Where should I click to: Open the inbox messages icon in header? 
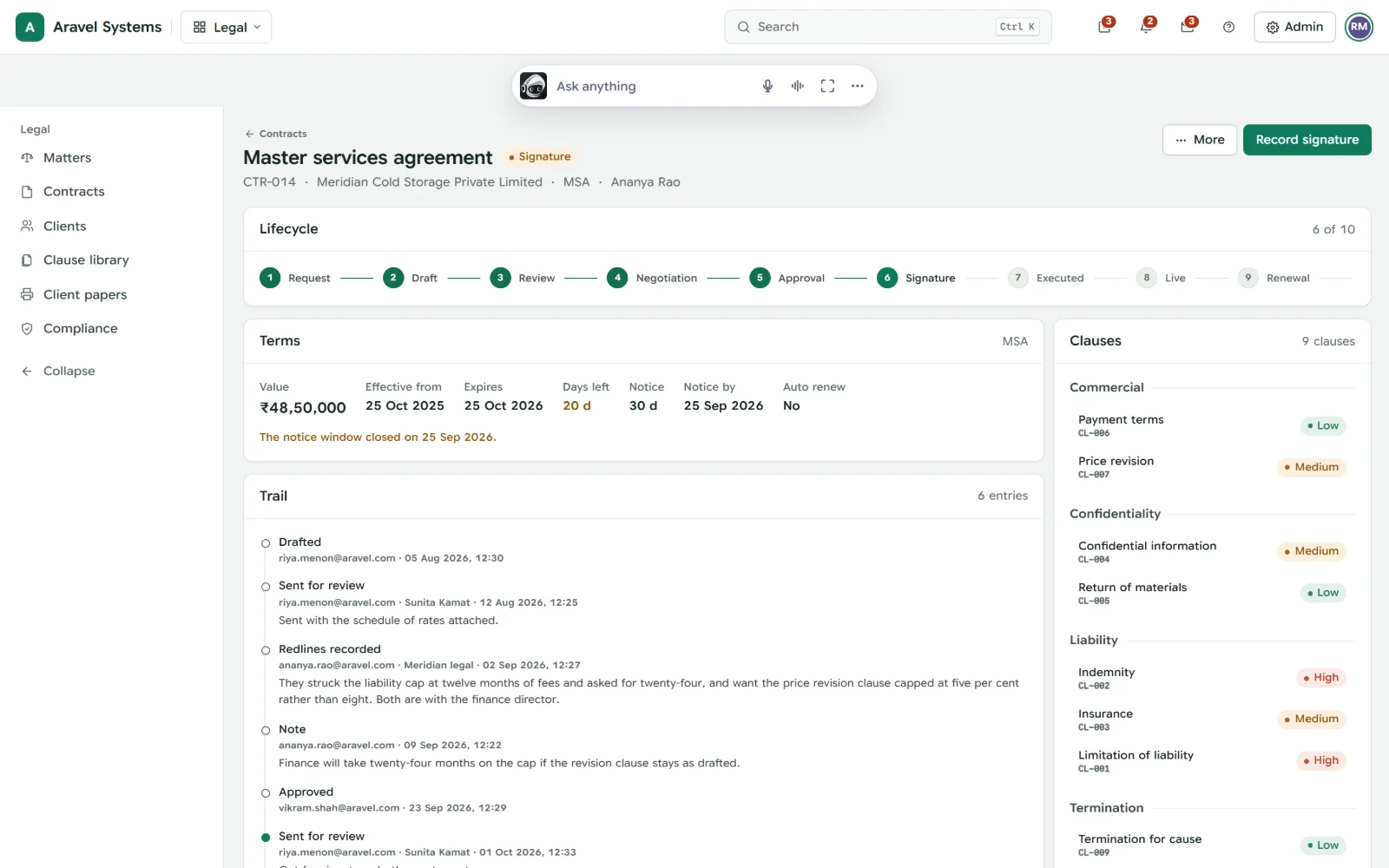tap(1188, 27)
